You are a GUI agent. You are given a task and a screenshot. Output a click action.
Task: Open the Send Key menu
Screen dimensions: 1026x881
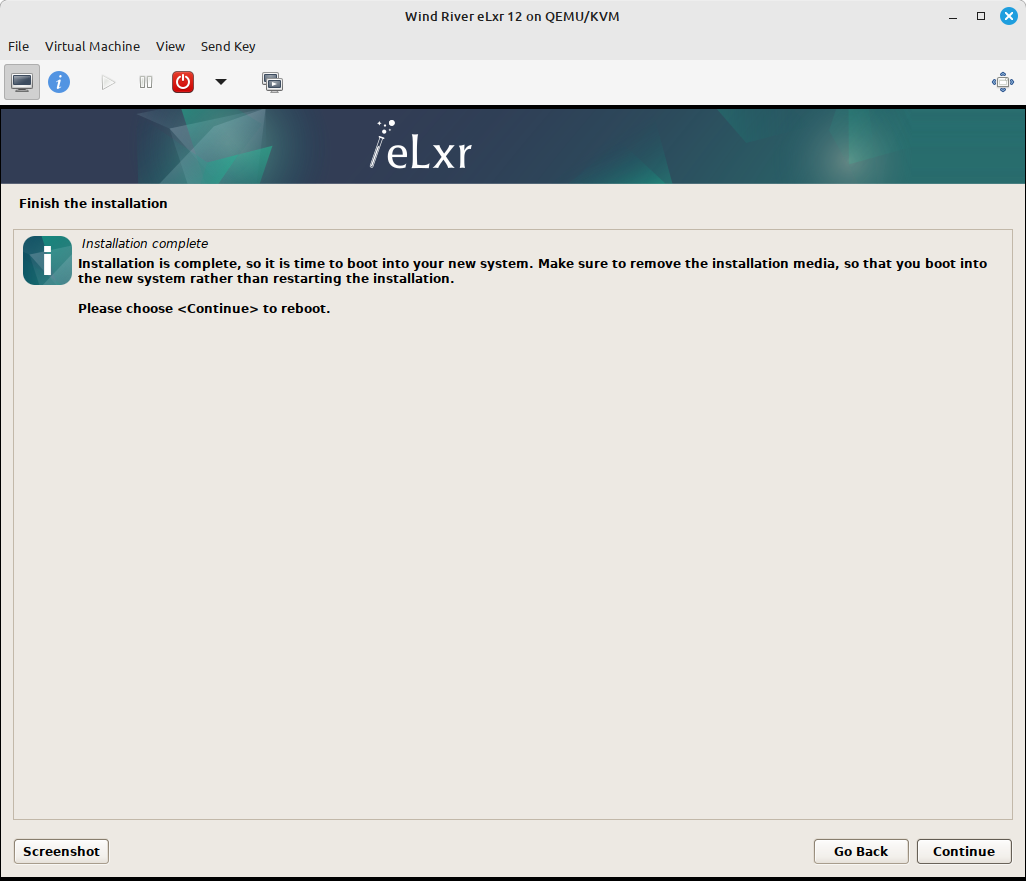(x=228, y=46)
